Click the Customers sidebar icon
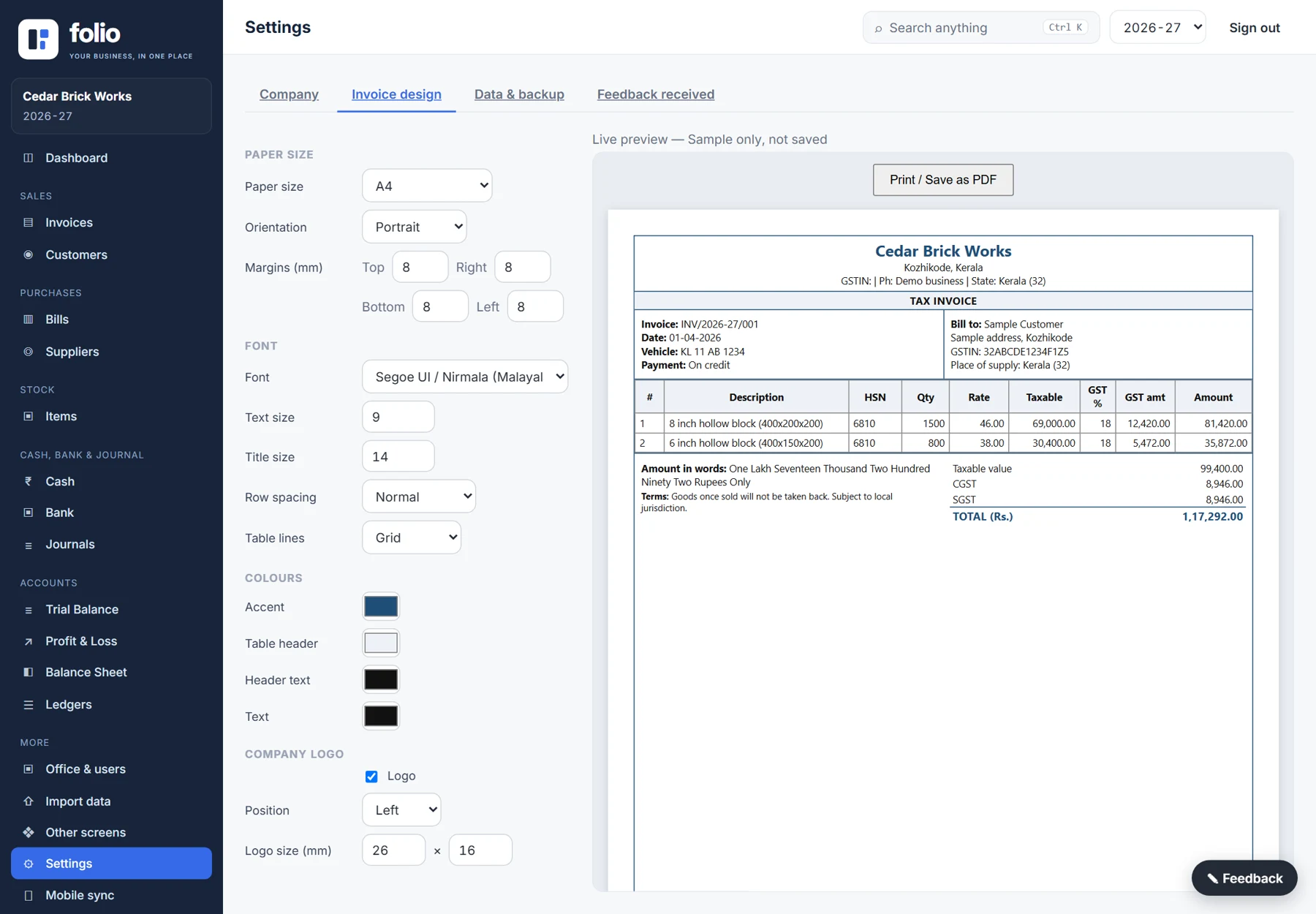Screen dimensions: 1316x914 coord(29,254)
